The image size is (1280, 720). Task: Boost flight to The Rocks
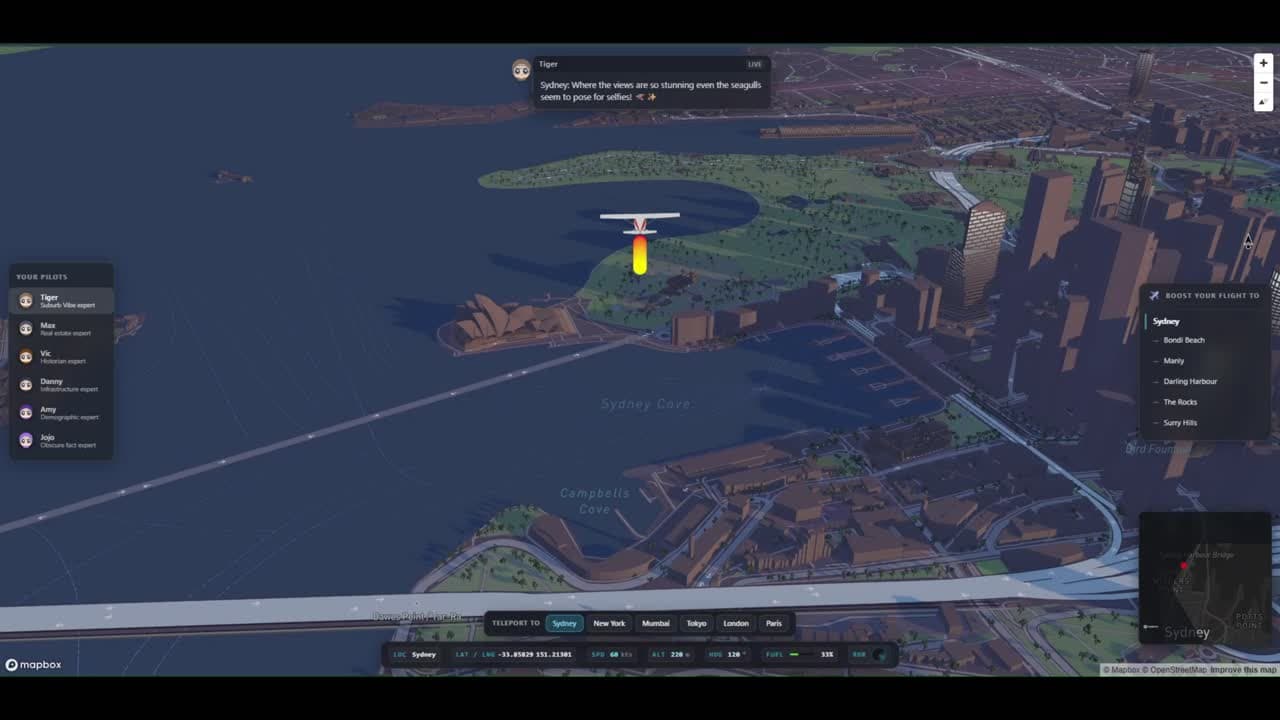coord(1205,402)
